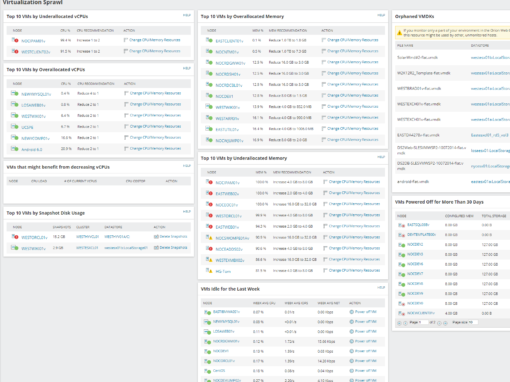The width and height of the screenshot is (510, 382).
Task: Click status icon beside NEWYMYSQL01v in Overallocated vCPUs
Action: pos(15,94)
